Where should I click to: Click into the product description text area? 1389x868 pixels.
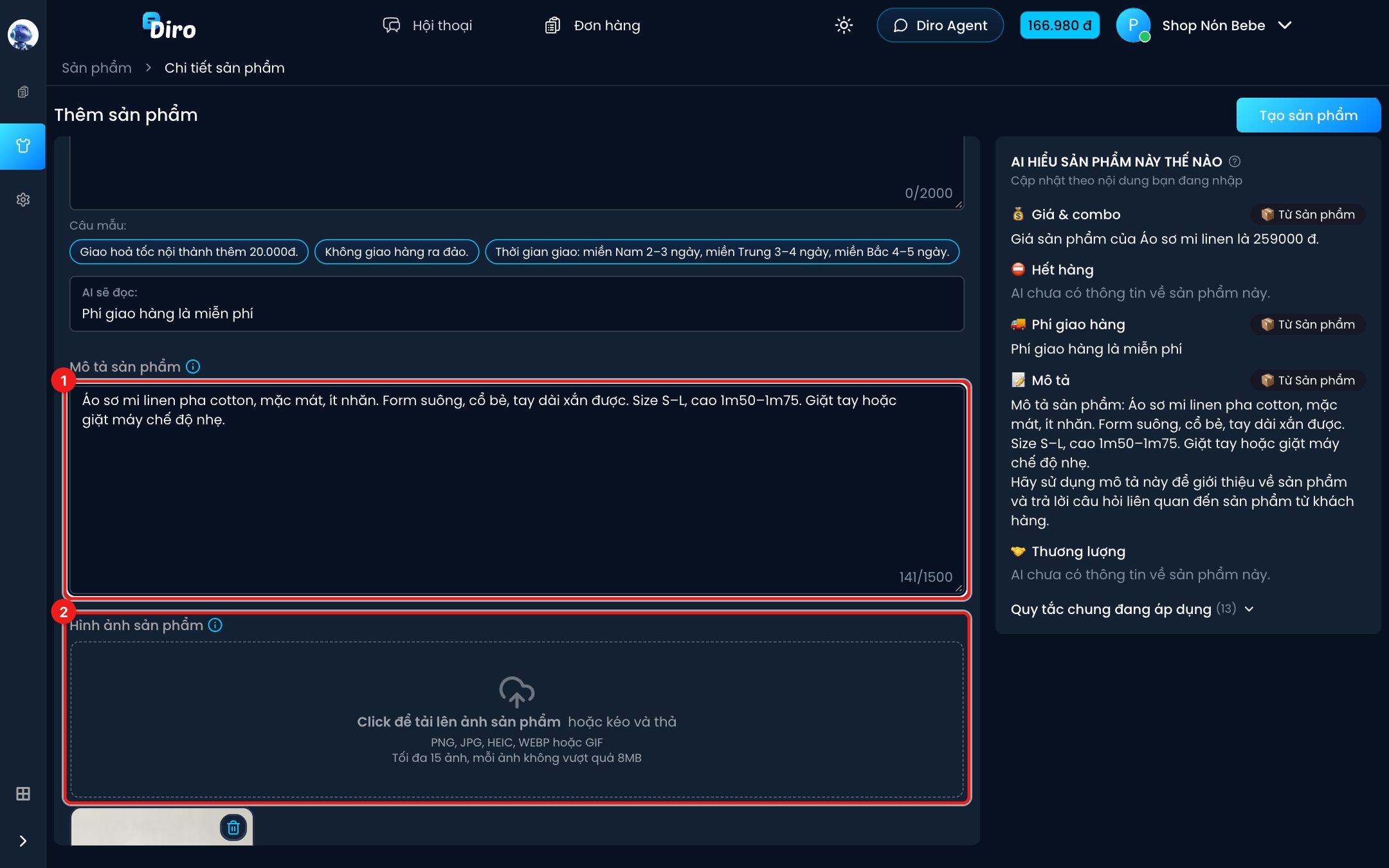click(516, 489)
